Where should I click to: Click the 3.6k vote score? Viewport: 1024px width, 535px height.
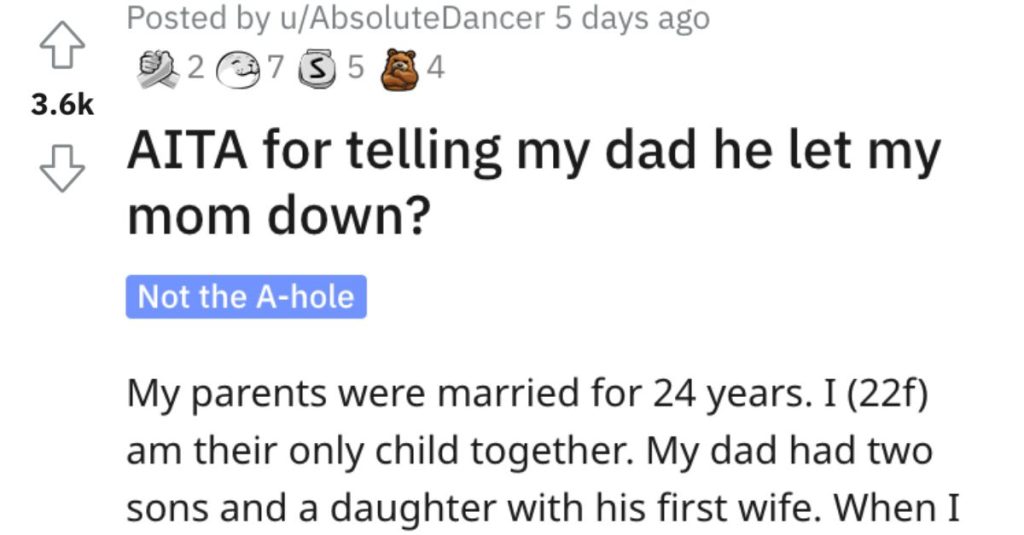(x=62, y=105)
